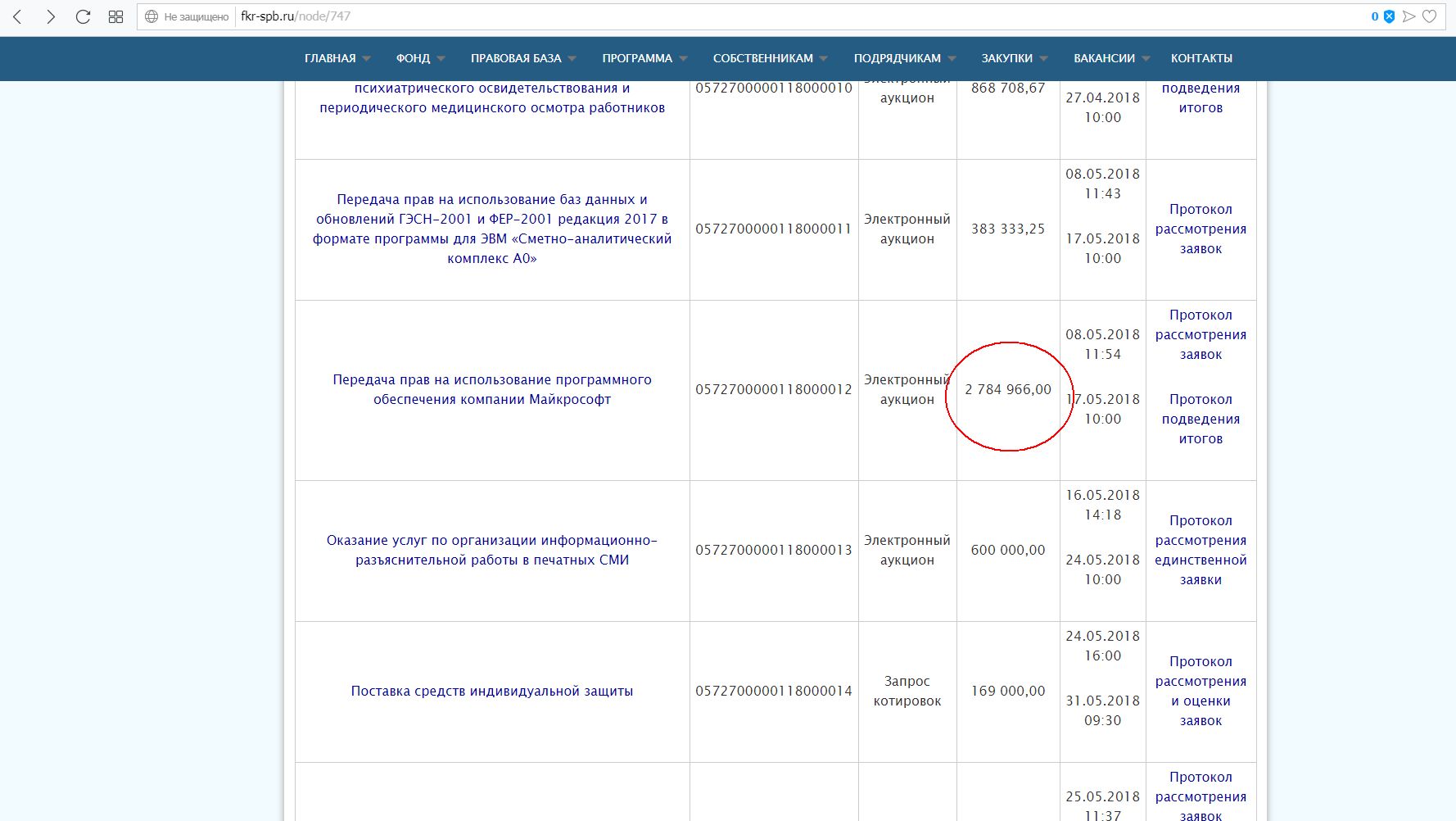The image size is (1456, 821).
Task: Expand ВАКАНСИИ dropdown arrow
Action: 1146,59
